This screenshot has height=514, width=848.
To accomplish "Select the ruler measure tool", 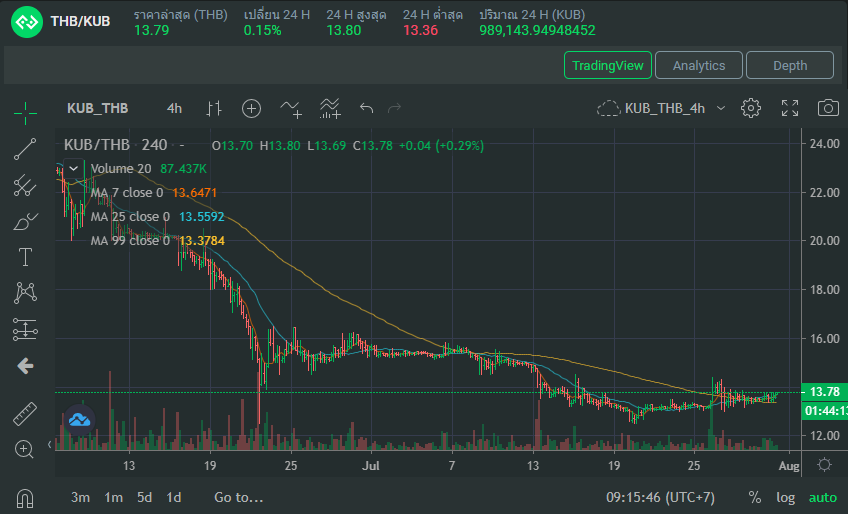I will [x=25, y=414].
